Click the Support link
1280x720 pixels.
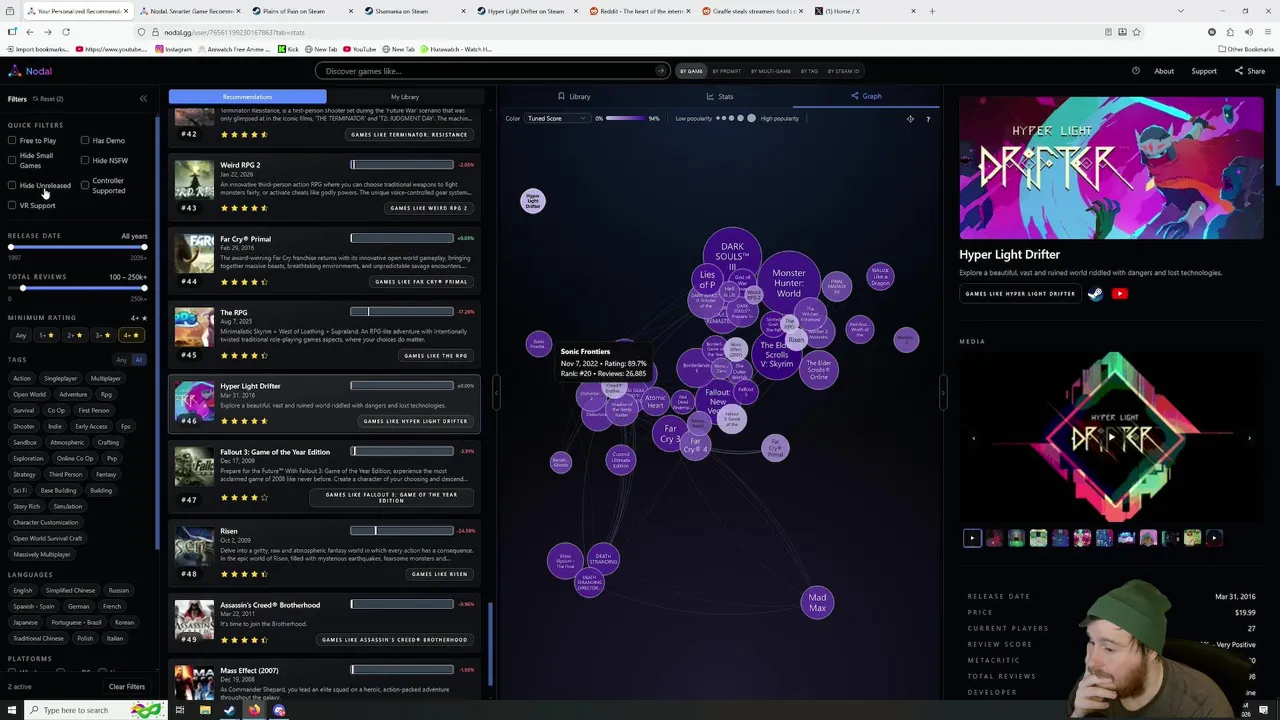point(1204,71)
